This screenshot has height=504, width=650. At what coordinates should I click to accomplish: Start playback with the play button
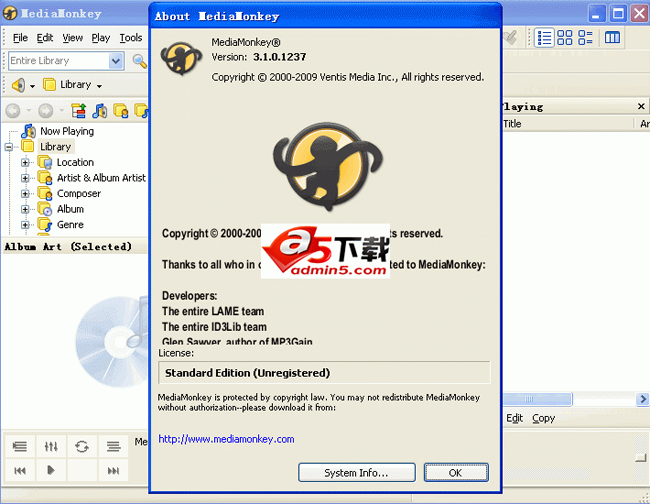click(x=51, y=470)
